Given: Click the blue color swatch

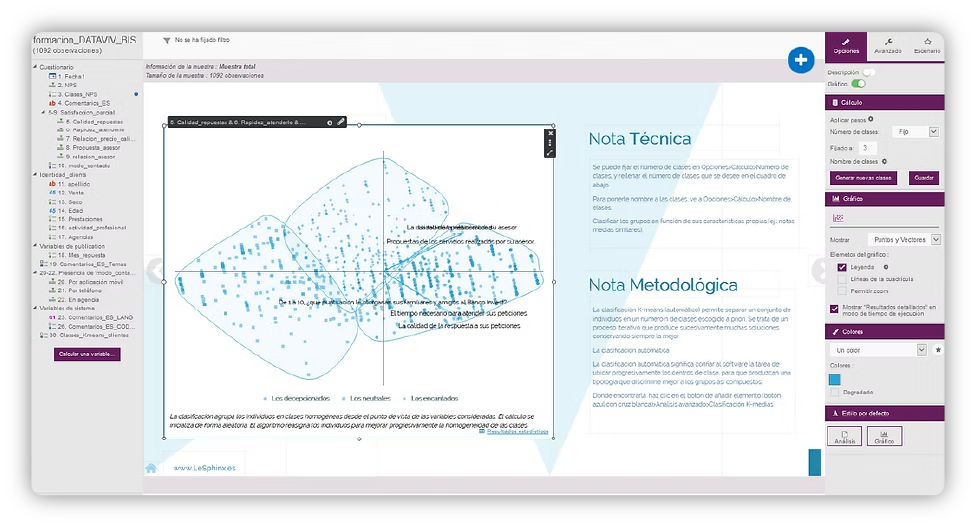Looking at the screenshot, I should tap(837, 379).
